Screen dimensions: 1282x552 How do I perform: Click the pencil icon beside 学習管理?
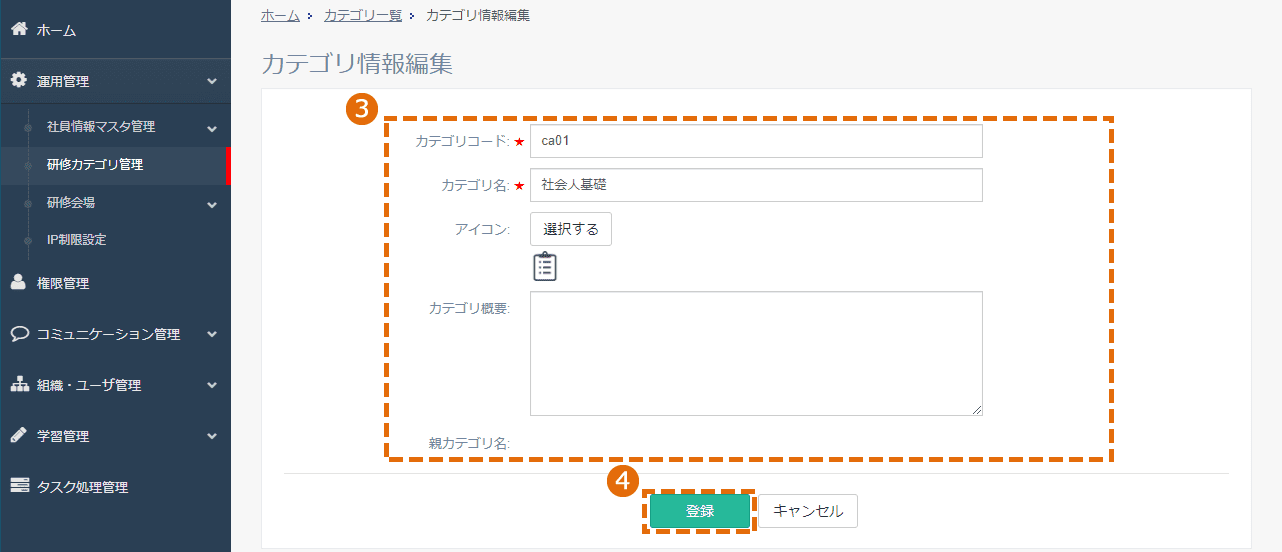[x=18, y=436]
